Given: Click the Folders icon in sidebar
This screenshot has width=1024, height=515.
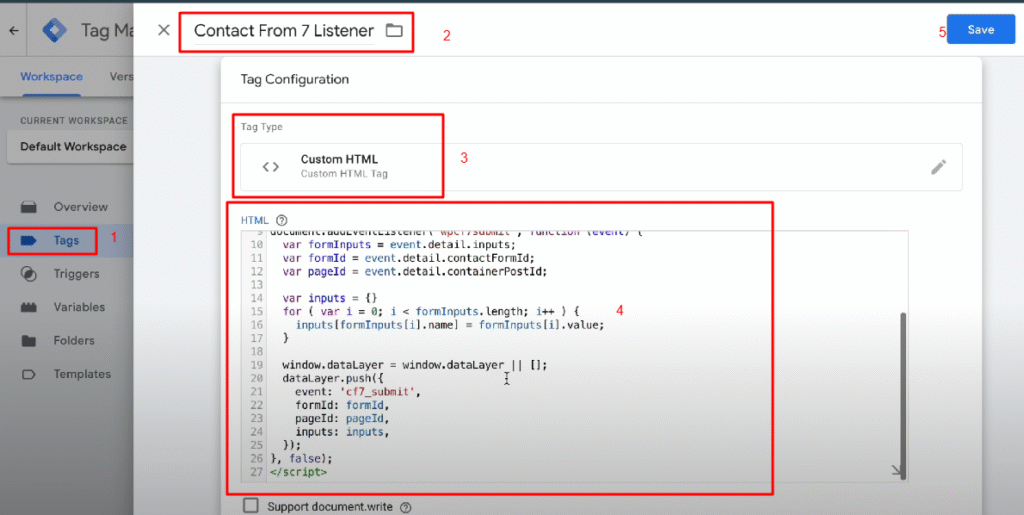Looking at the screenshot, I should (x=29, y=340).
